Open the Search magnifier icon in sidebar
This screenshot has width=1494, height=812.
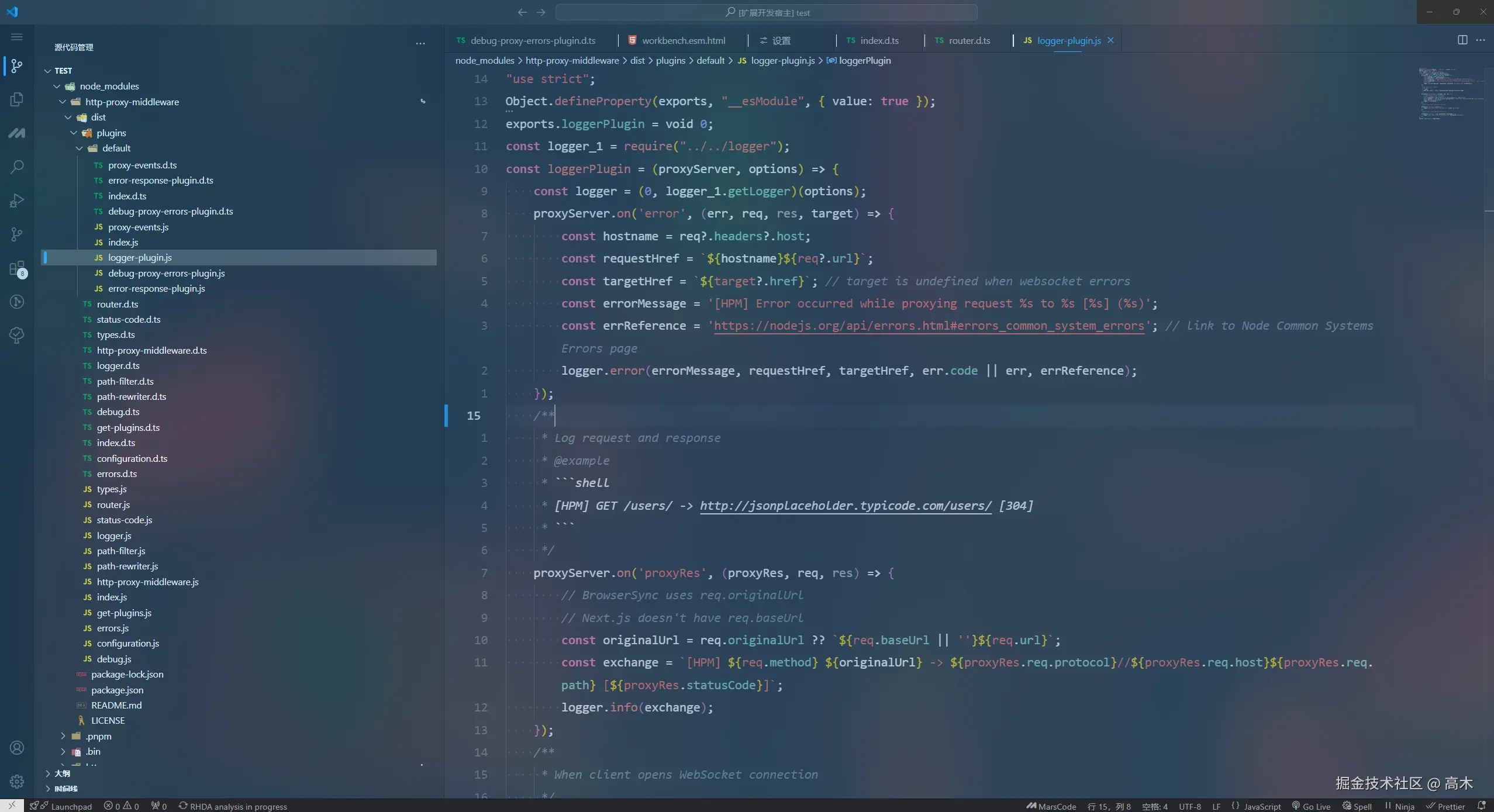pyautogui.click(x=17, y=167)
